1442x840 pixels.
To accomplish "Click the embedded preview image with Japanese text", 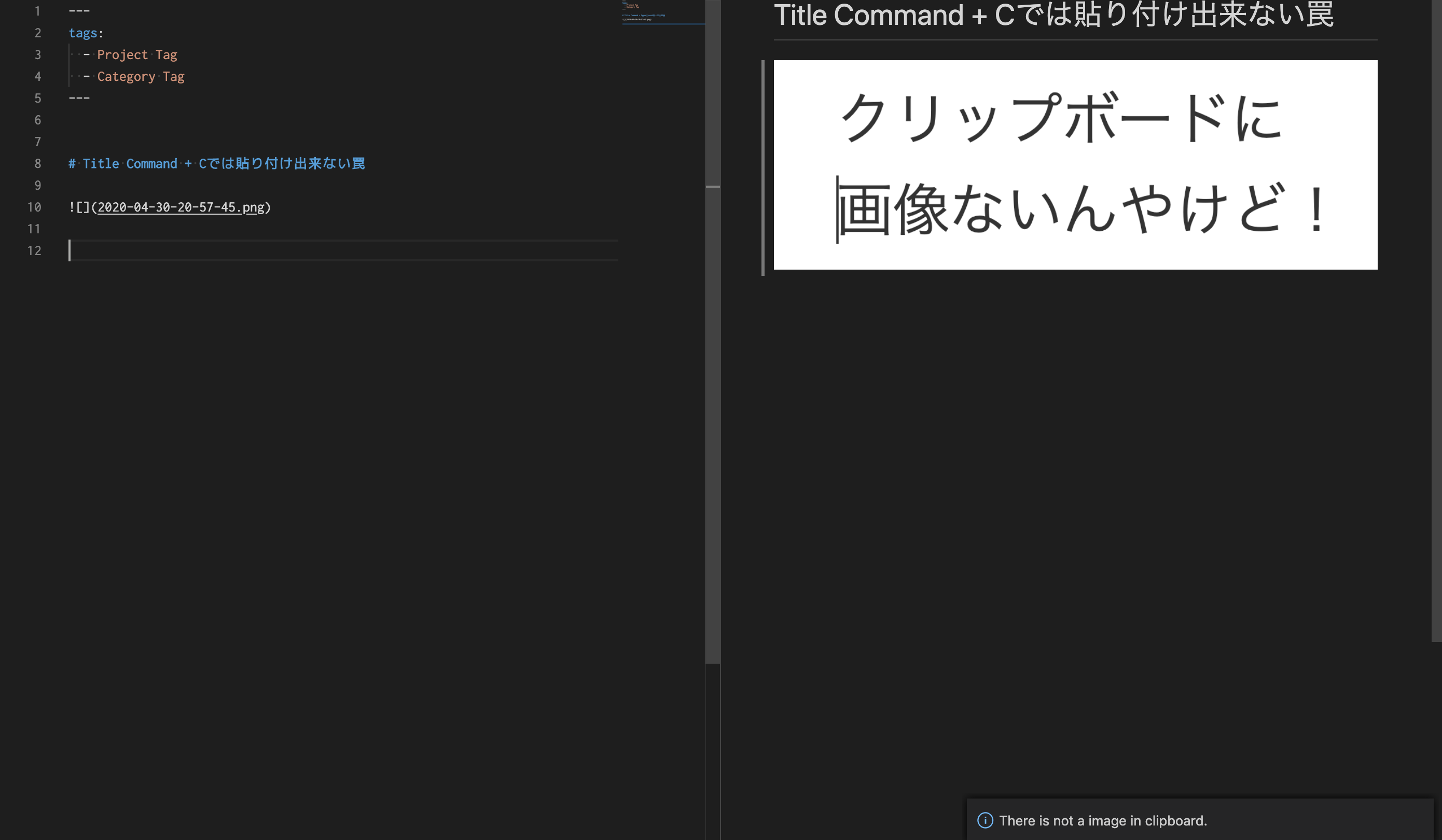I will [x=1075, y=165].
